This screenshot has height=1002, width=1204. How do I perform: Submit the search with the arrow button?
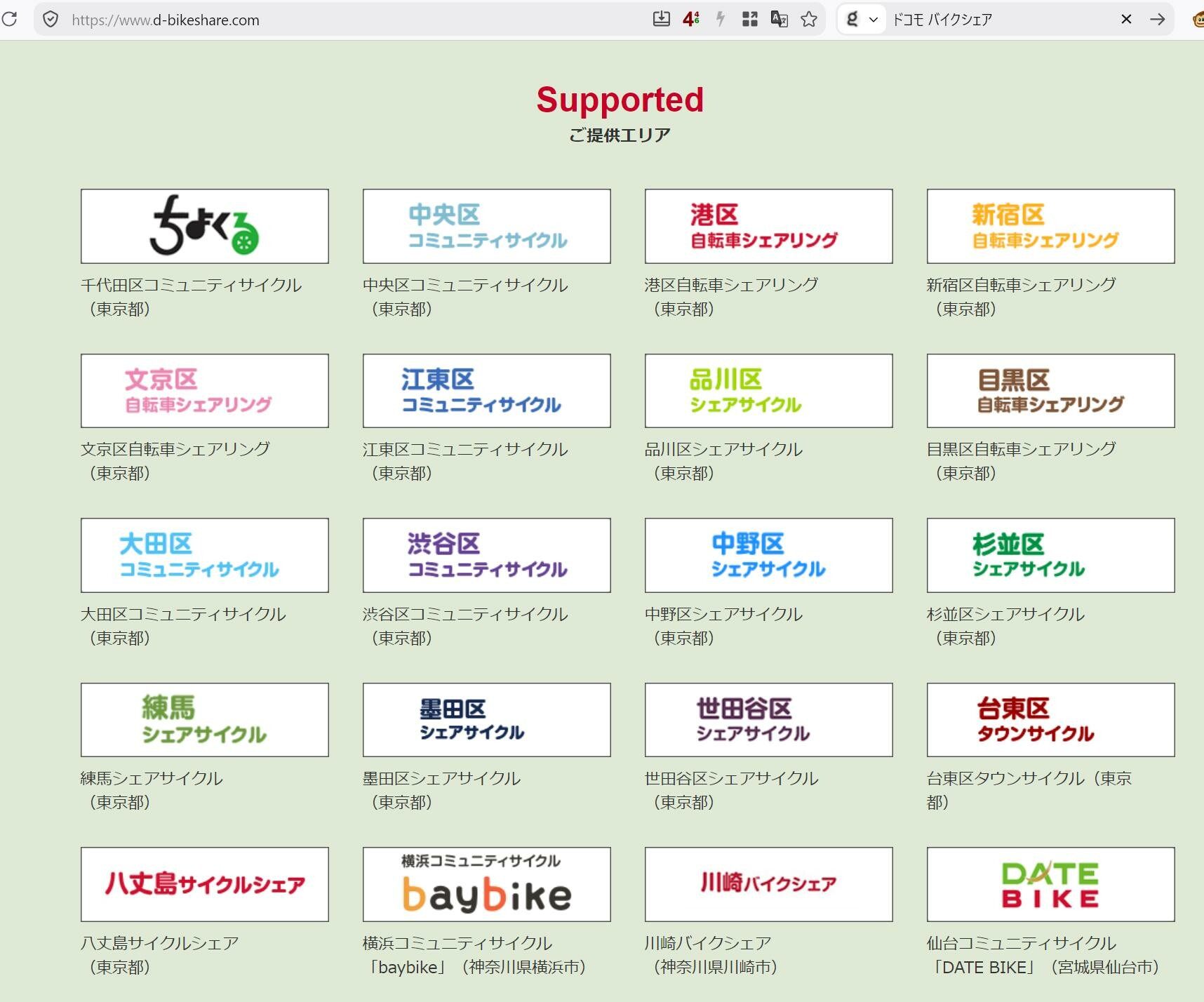coord(1157,19)
